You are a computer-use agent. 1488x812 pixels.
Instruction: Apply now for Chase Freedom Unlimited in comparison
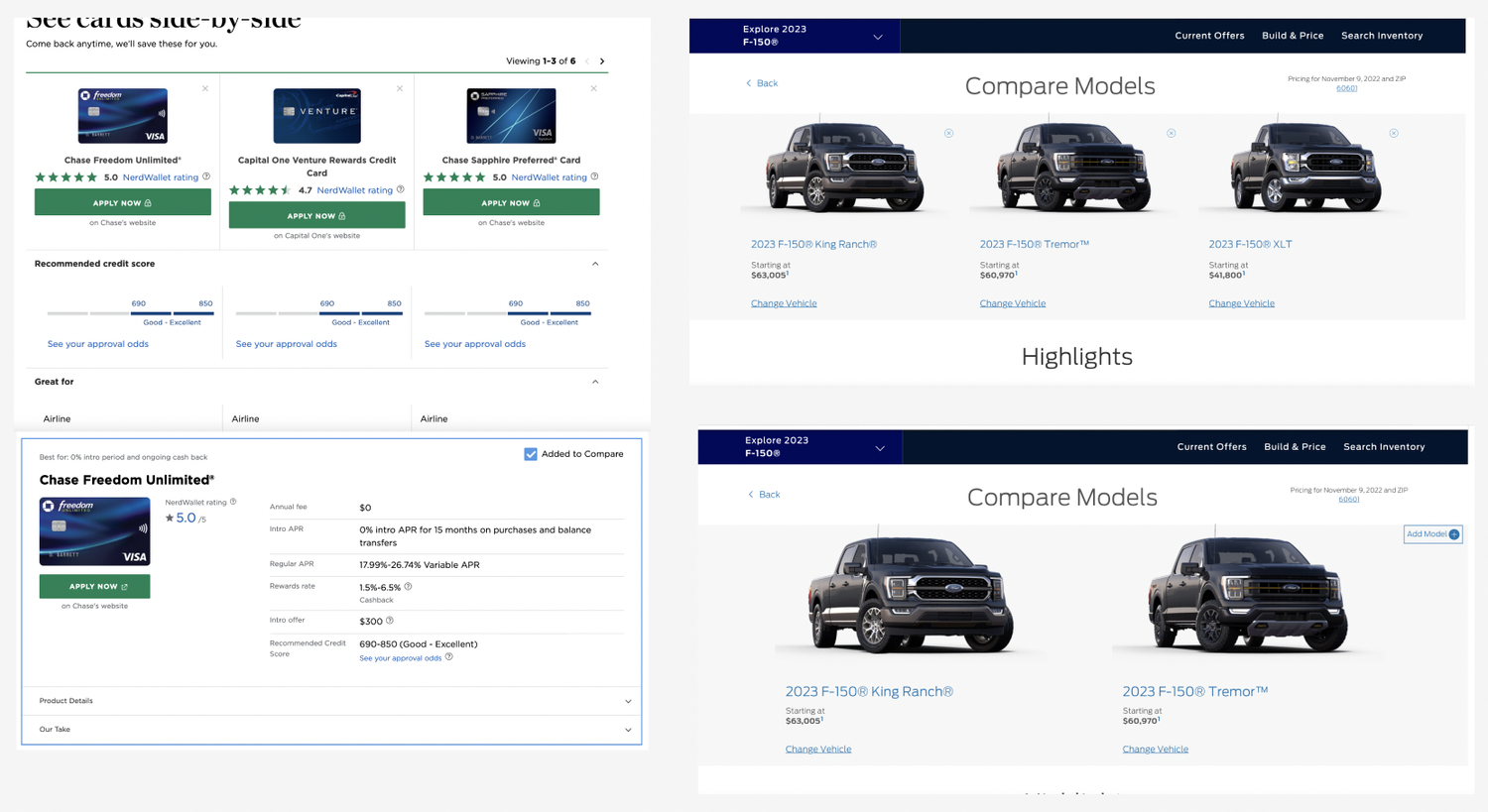click(x=122, y=202)
